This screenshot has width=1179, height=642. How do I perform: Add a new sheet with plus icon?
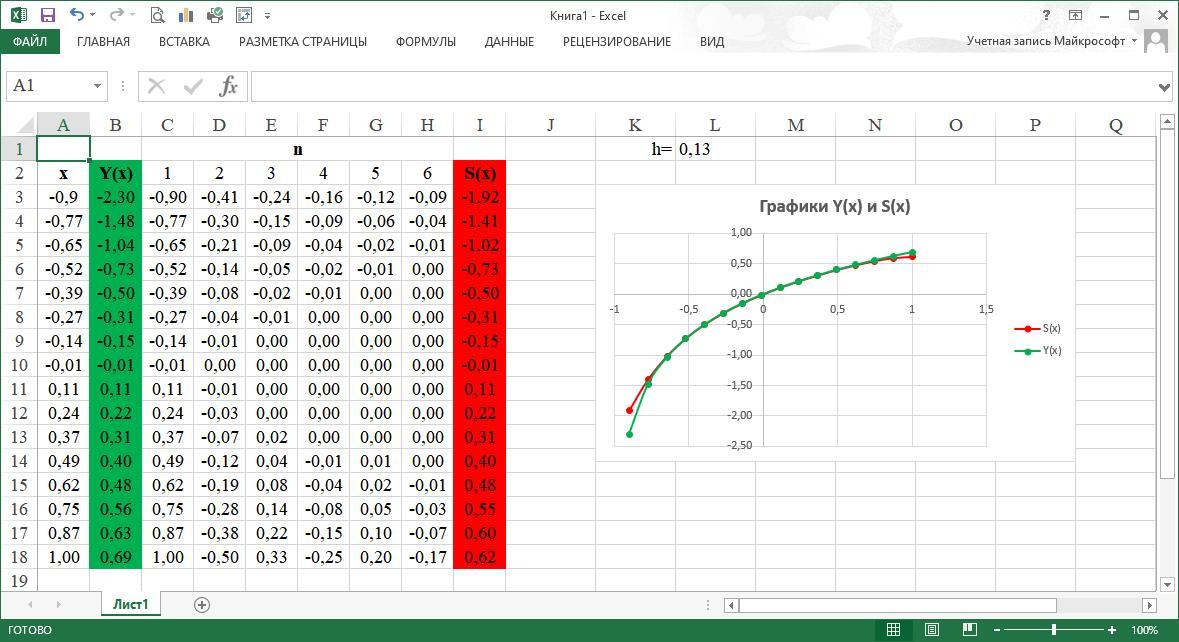(202, 604)
